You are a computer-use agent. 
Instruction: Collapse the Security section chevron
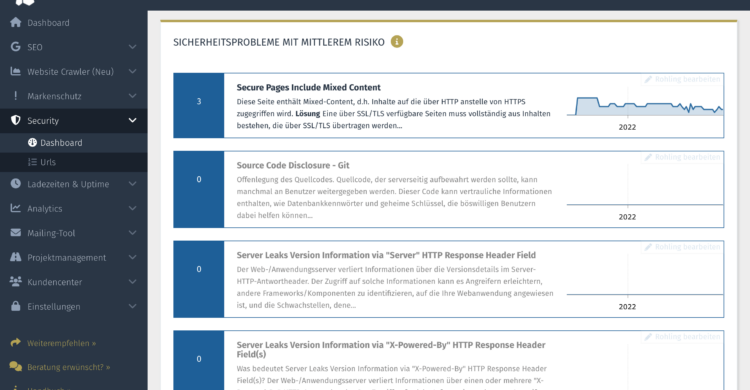[x=132, y=120]
